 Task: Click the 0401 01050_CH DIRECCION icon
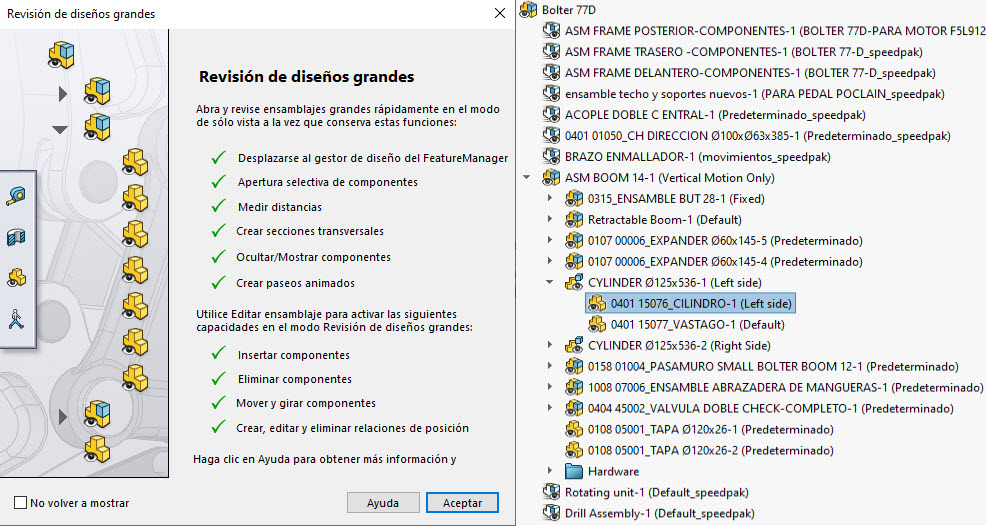pyautogui.click(x=551, y=135)
